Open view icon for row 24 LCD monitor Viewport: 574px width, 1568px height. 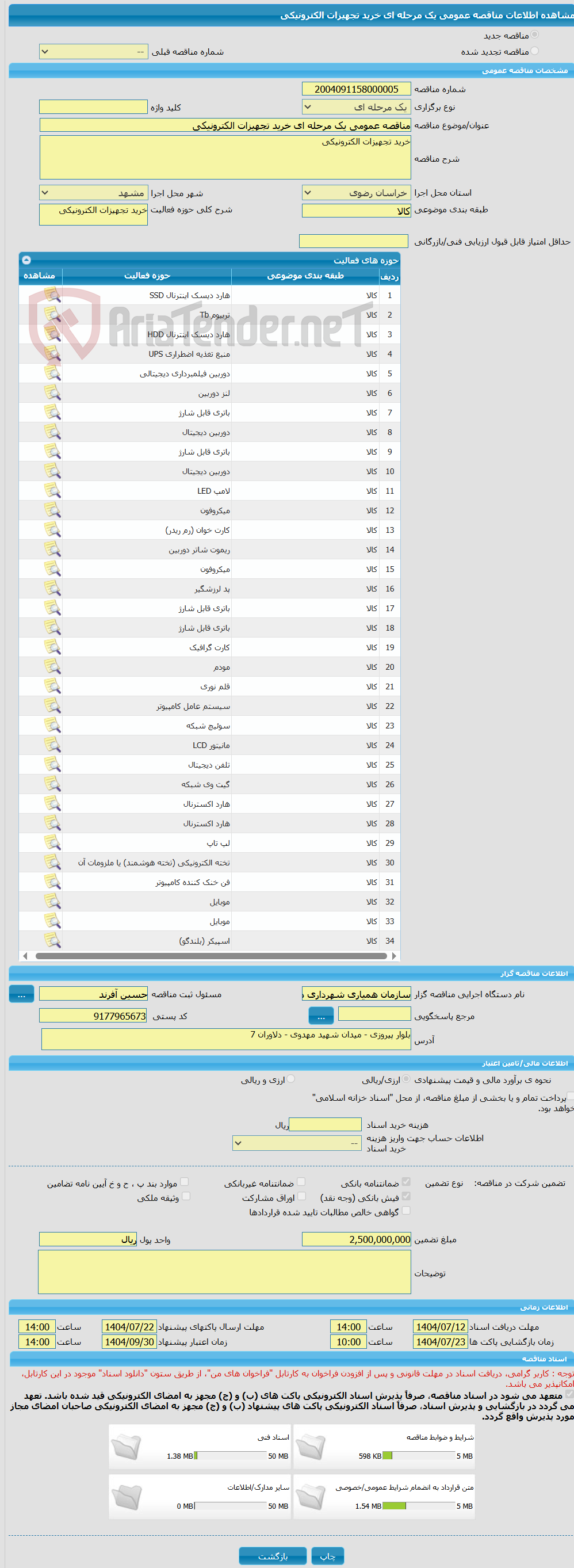[x=52, y=745]
